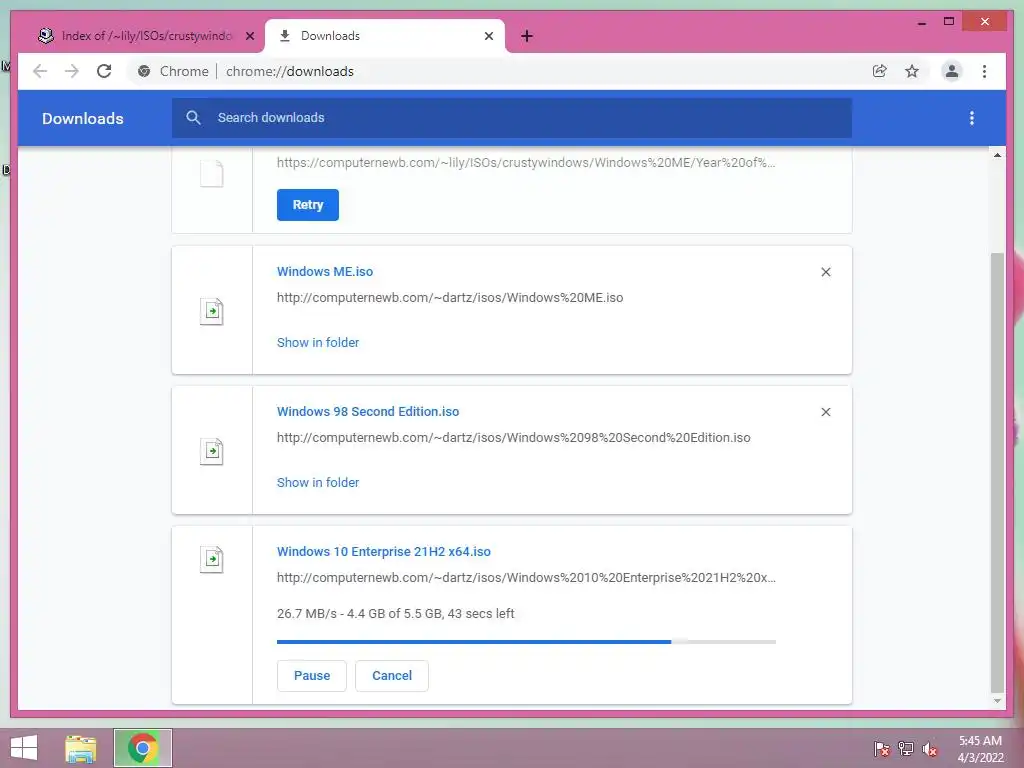Open Chrome's three-dot main menu

tap(984, 71)
